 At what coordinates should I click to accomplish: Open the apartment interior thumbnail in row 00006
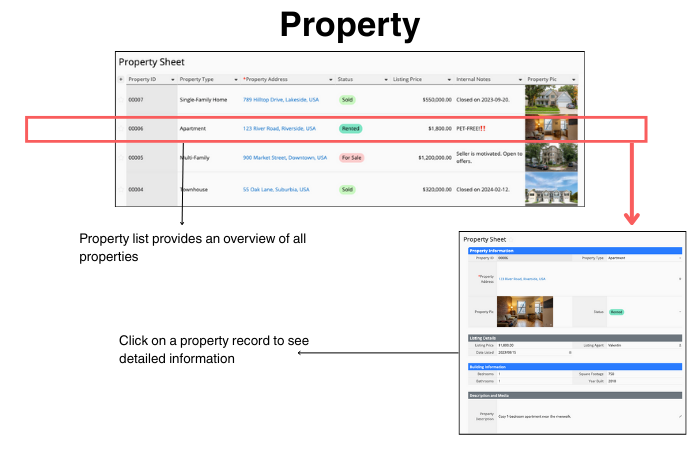click(550, 129)
